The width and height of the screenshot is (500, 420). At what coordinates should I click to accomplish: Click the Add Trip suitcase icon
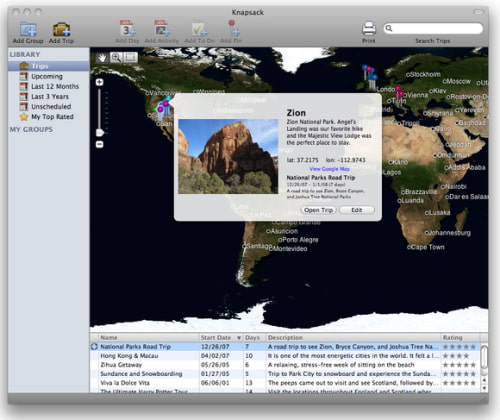(62, 29)
